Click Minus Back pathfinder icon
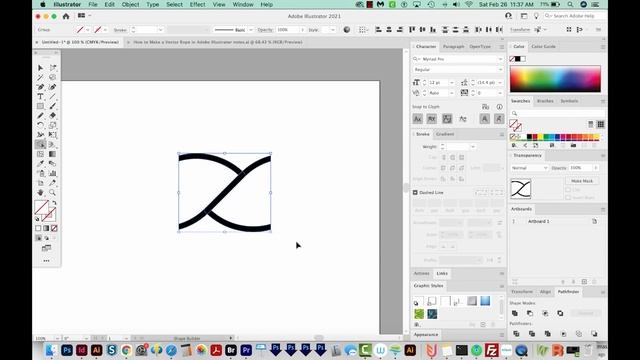The image size is (640, 360). pyautogui.click(x=594, y=333)
